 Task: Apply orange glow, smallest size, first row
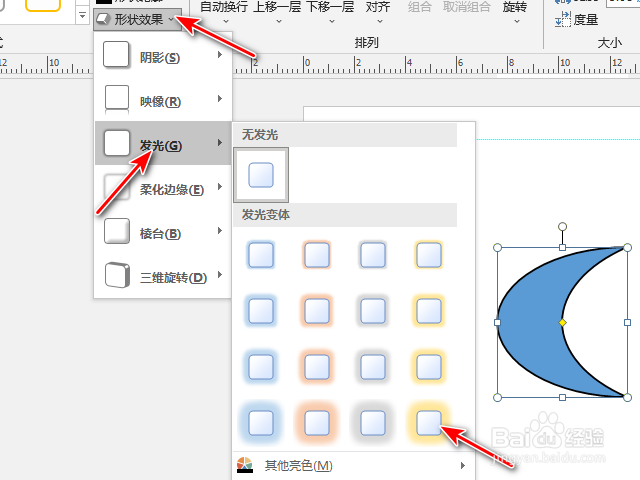tap(317, 255)
